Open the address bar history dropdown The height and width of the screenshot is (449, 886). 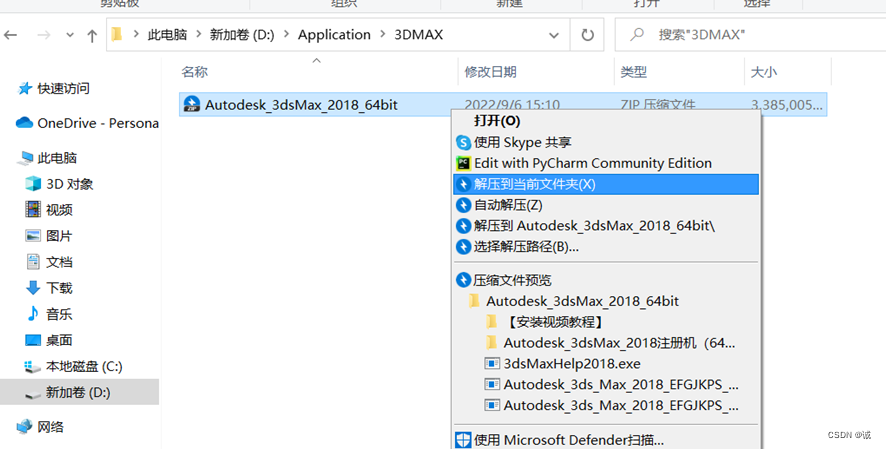pos(554,35)
